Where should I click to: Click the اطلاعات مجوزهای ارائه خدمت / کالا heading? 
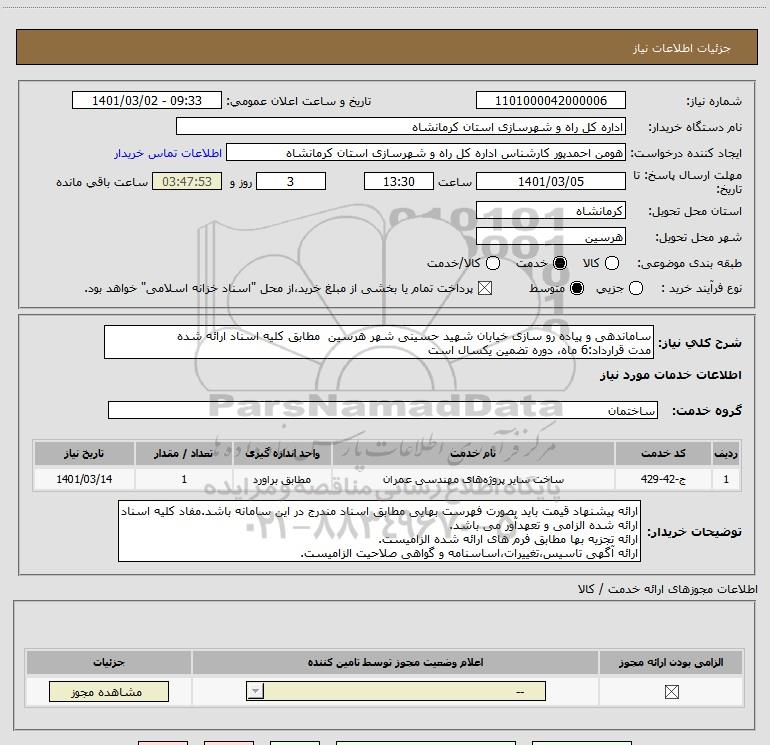(x=668, y=589)
